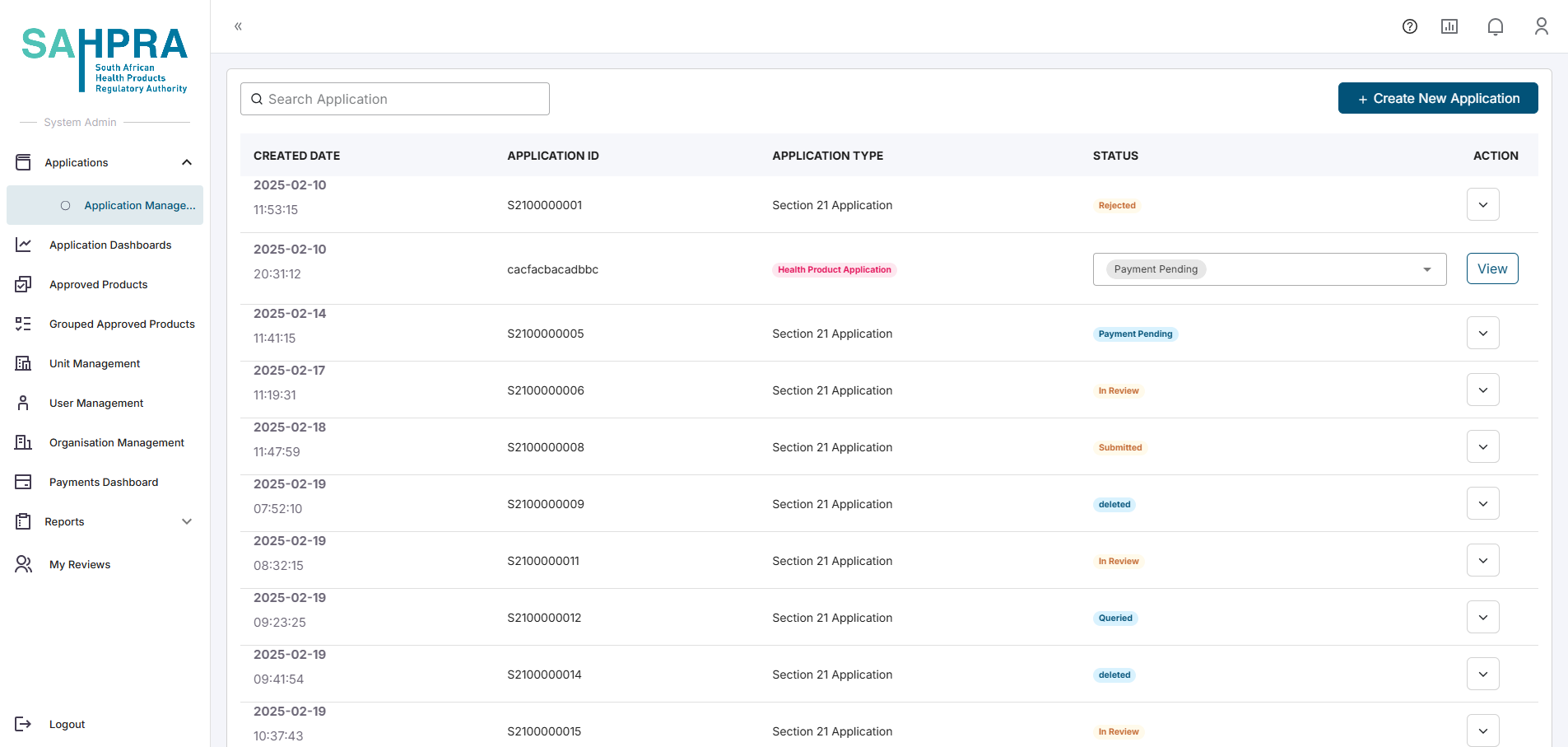Expand action dropdown for S2100000001
The image size is (1568, 747).
pyautogui.click(x=1482, y=204)
